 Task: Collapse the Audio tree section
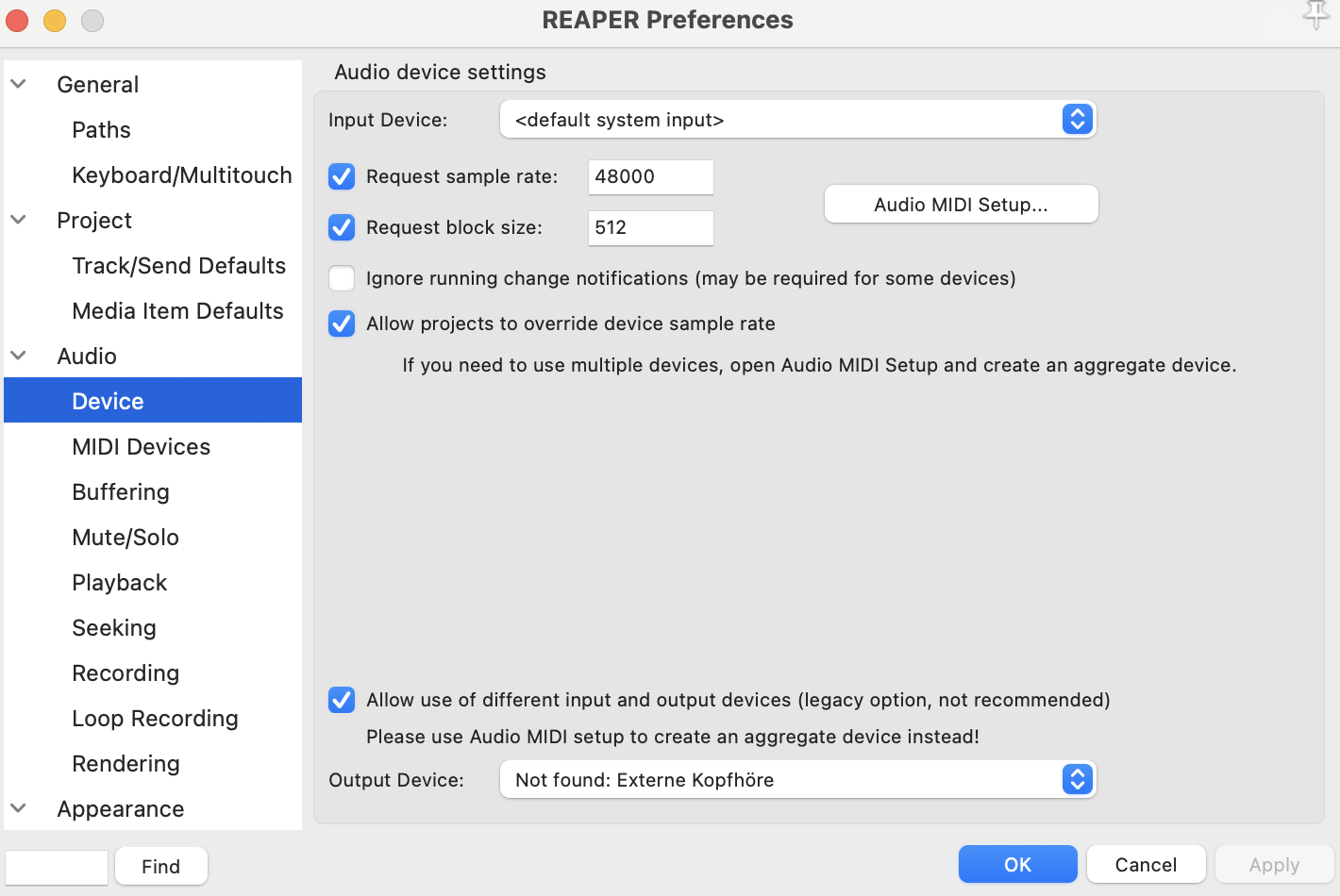coord(18,356)
